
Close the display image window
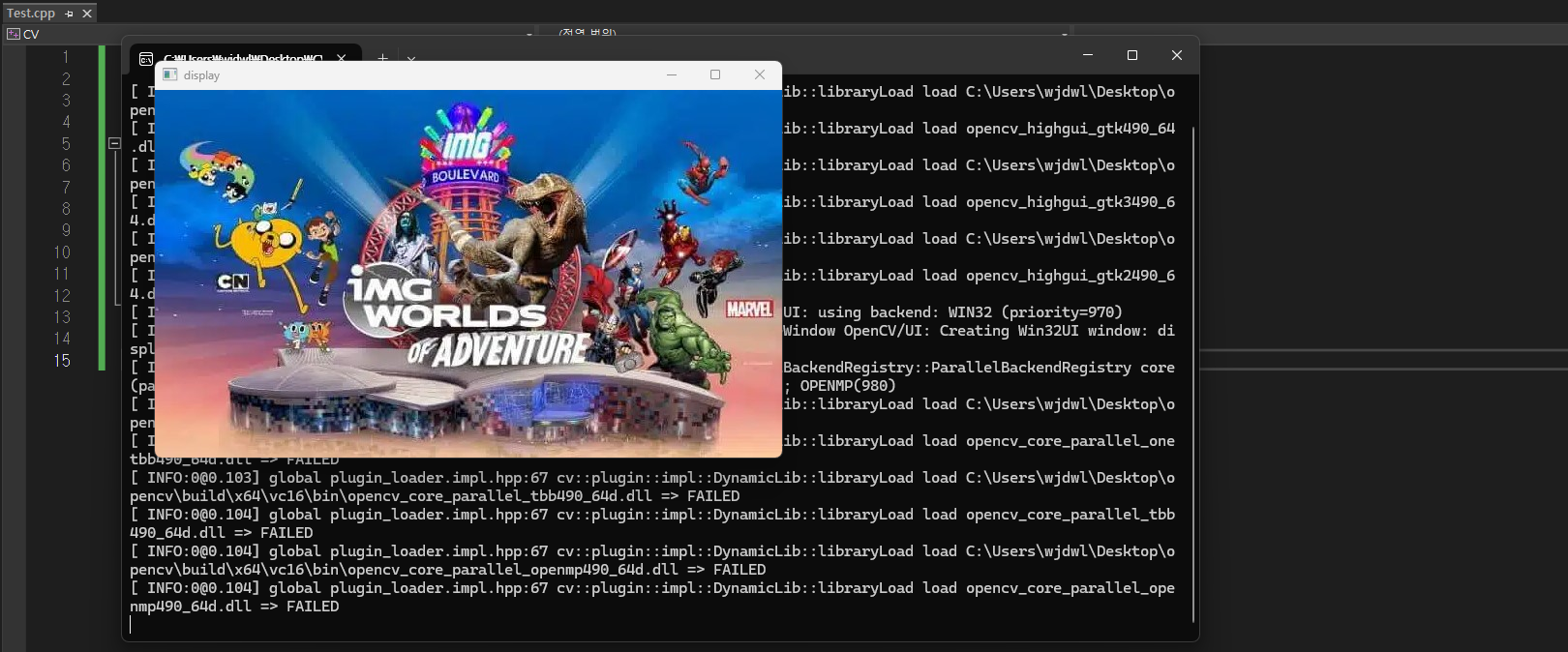760,74
